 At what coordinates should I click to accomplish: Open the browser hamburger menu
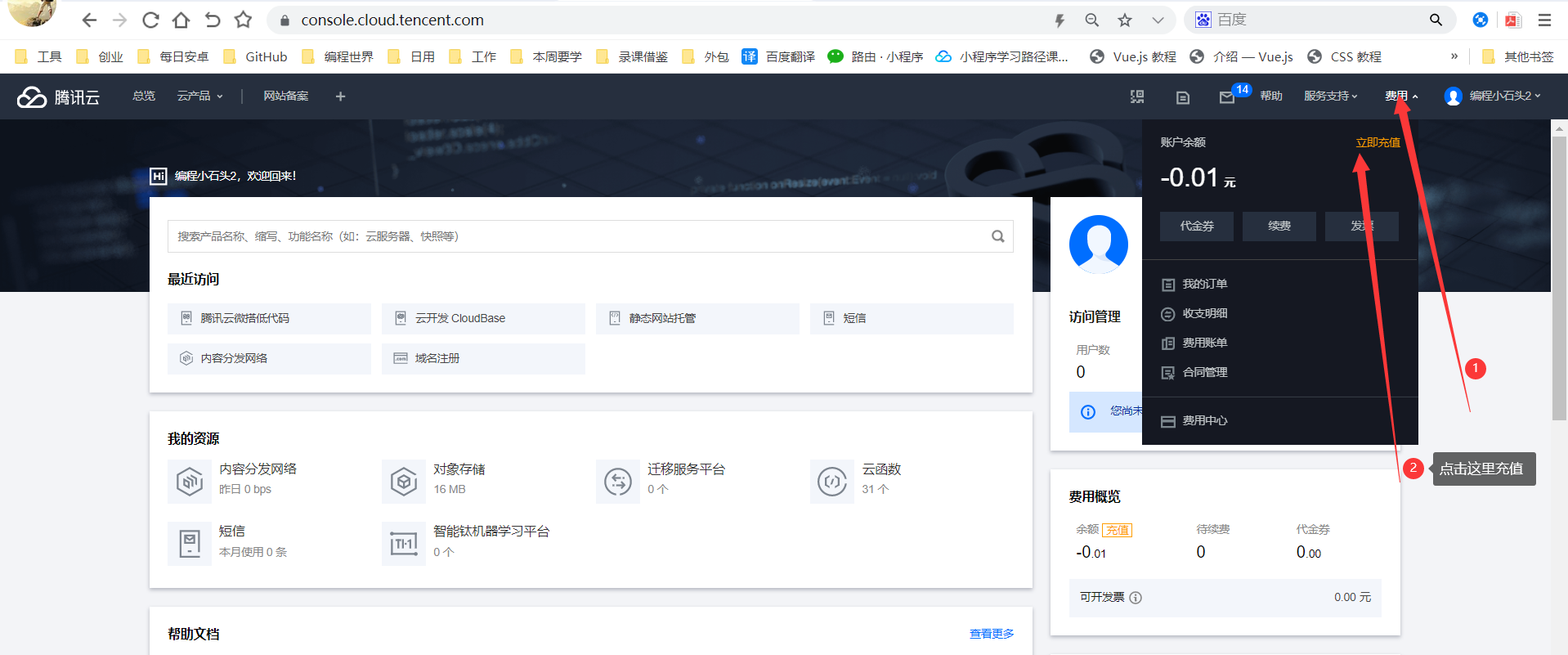(1544, 20)
